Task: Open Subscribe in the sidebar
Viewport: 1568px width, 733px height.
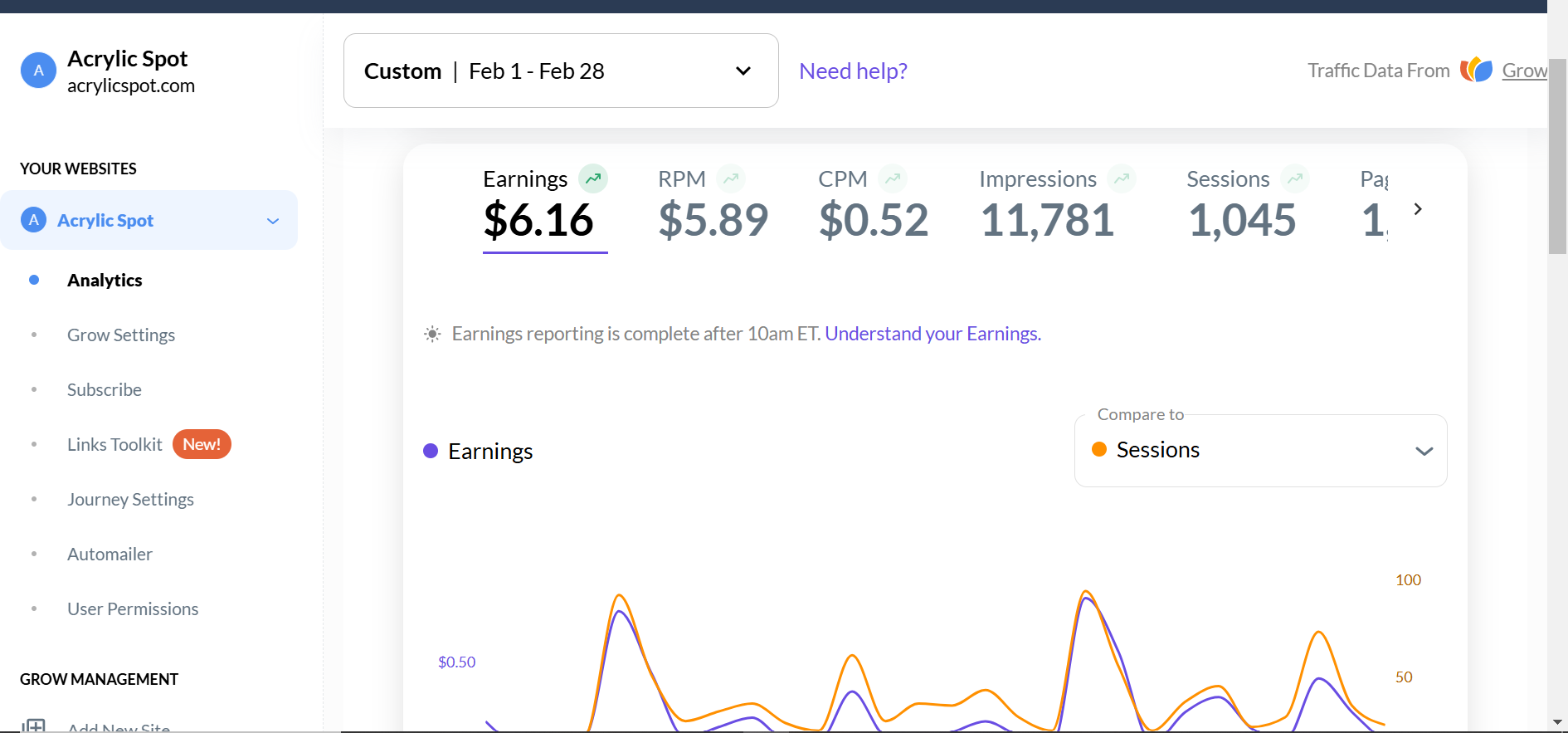Action: (x=105, y=390)
